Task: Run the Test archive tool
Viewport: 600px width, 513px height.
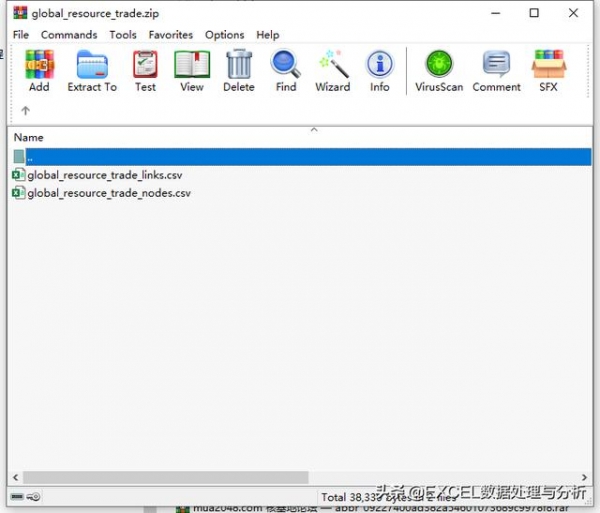Action: 145,70
